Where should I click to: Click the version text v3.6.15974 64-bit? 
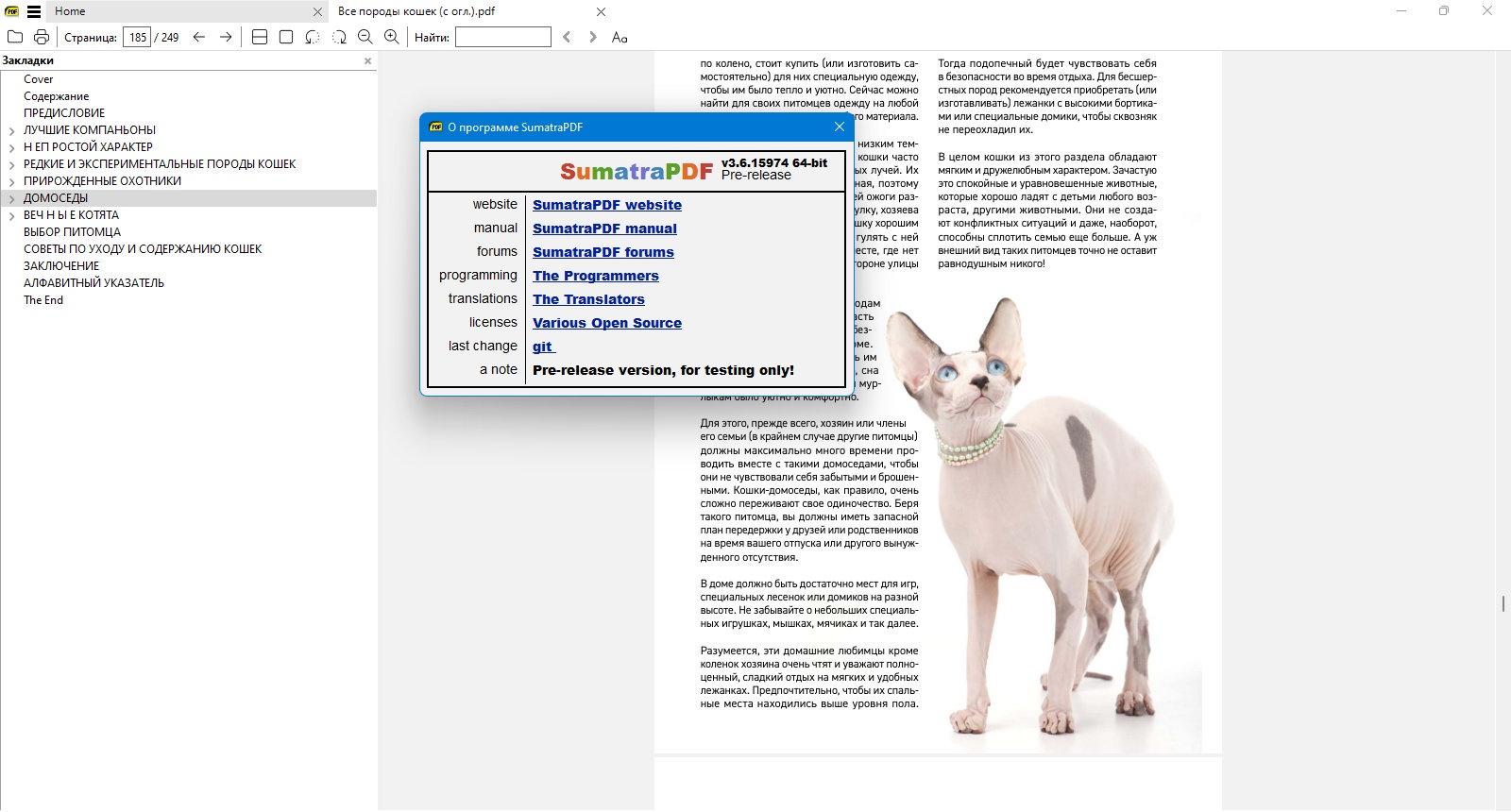[774, 162]
